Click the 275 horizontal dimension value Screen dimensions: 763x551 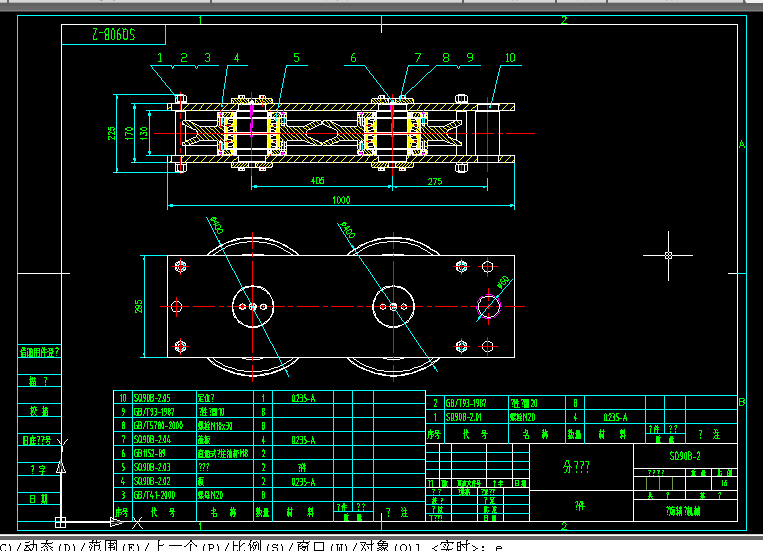(435, 182)
